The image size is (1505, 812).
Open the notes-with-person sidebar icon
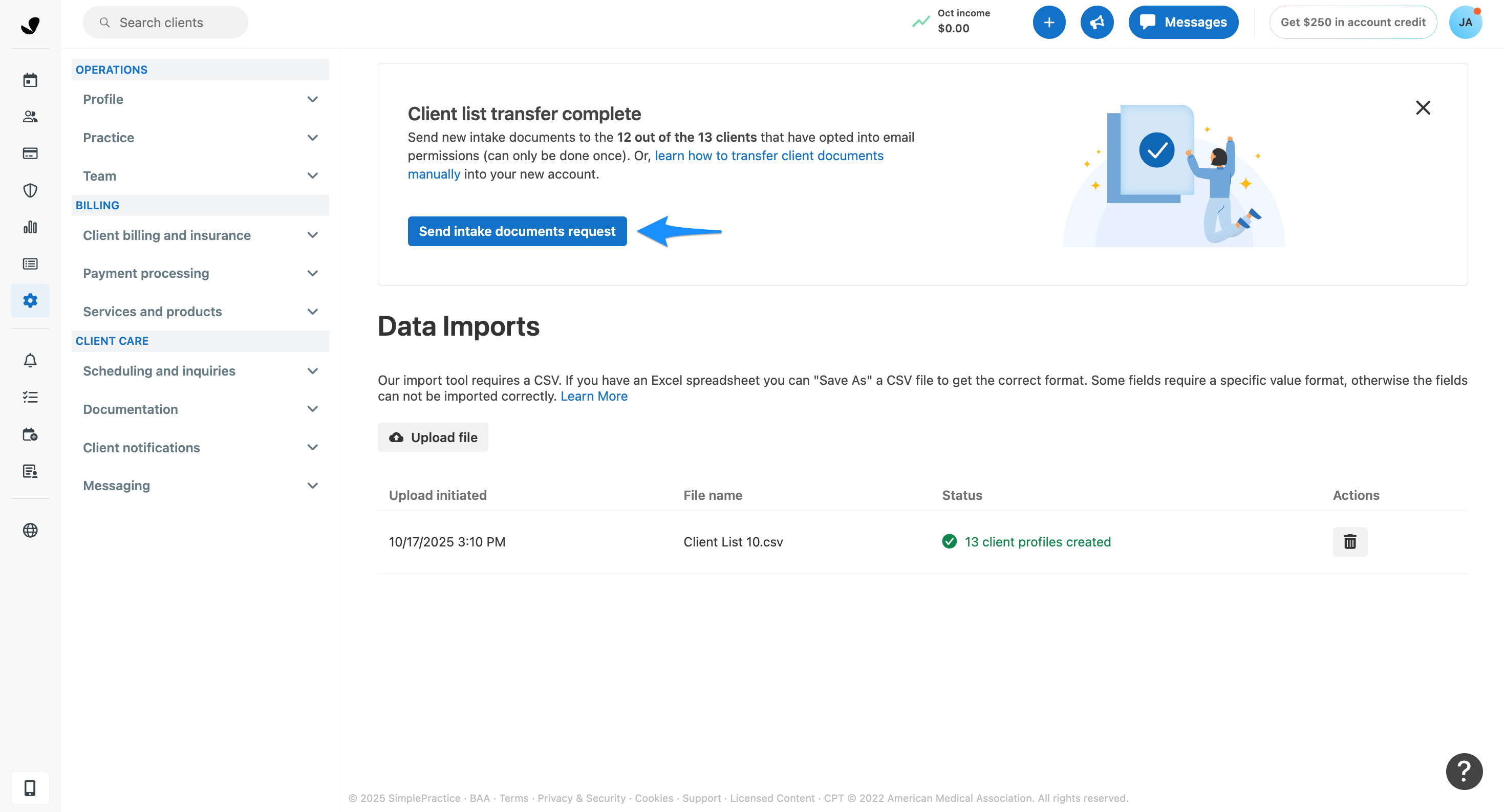coord(30,471)
